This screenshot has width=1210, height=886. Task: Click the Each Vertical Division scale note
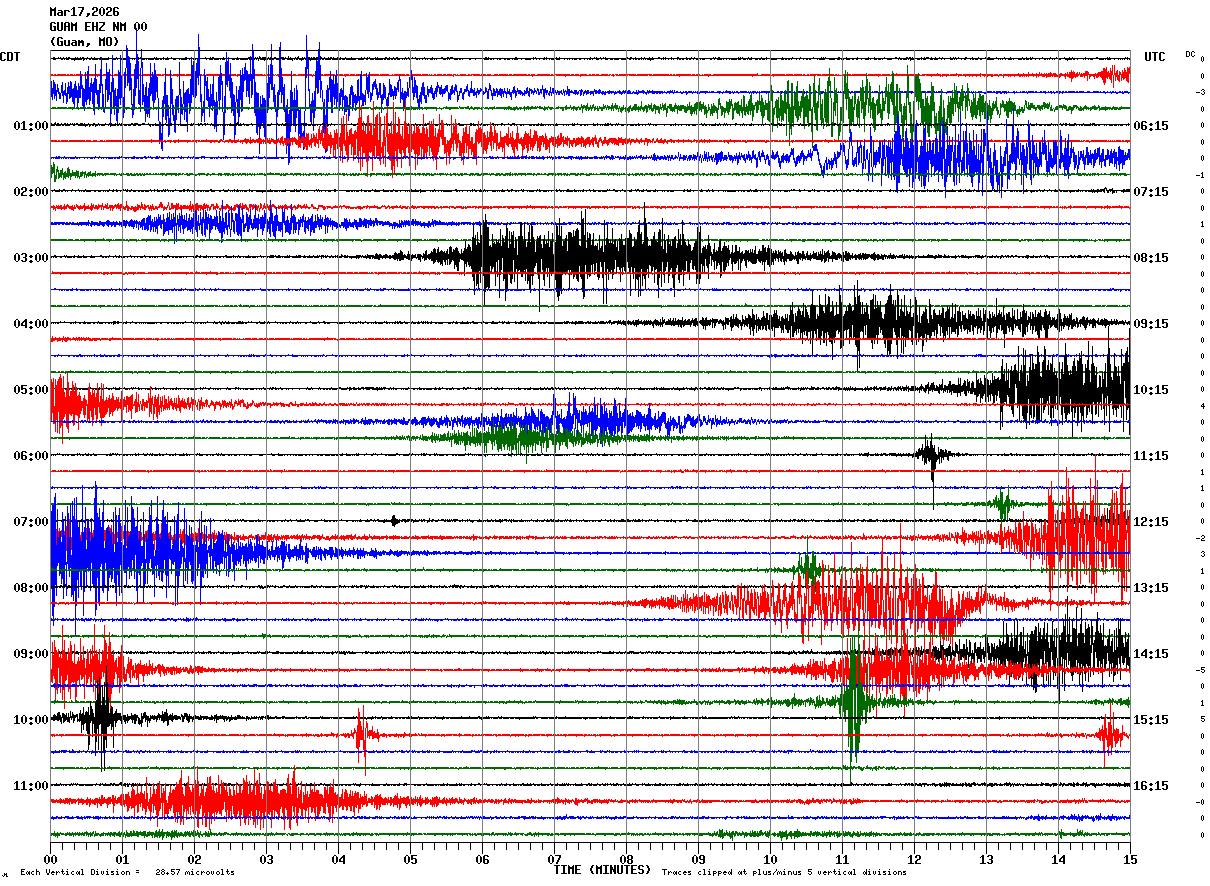tap(127, 873)
